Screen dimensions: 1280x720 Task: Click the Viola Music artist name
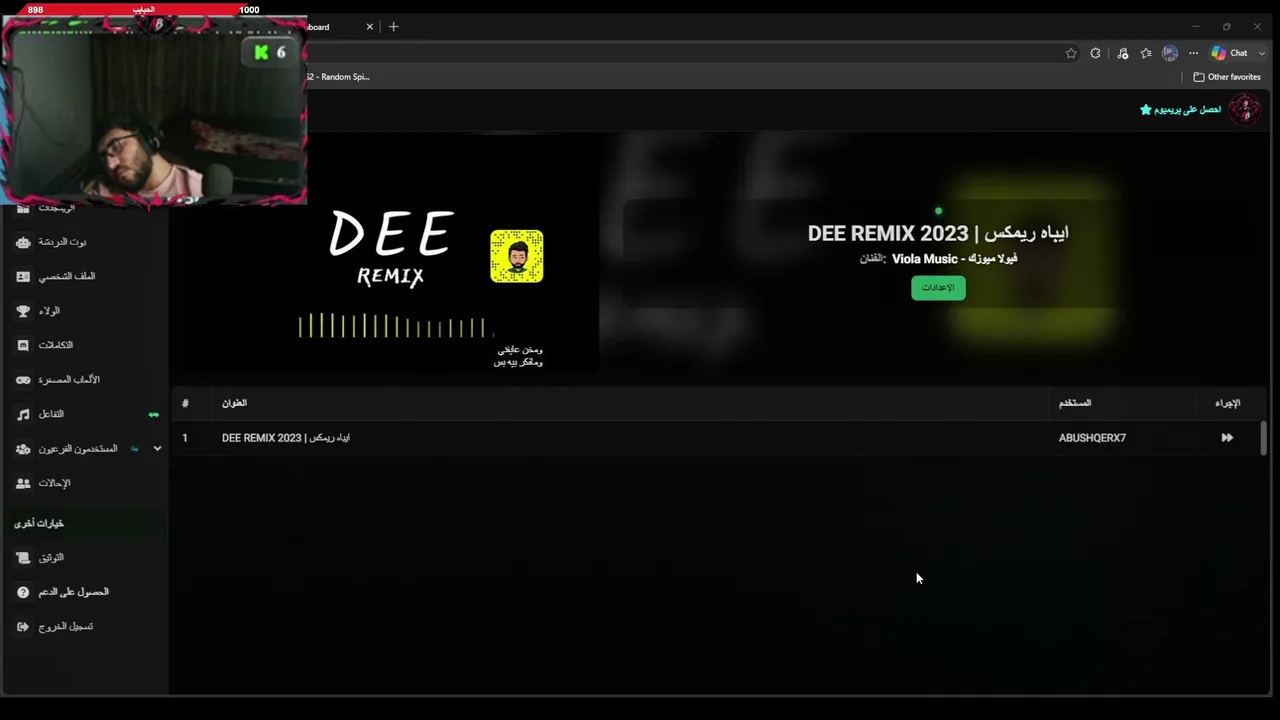(954, 259)
